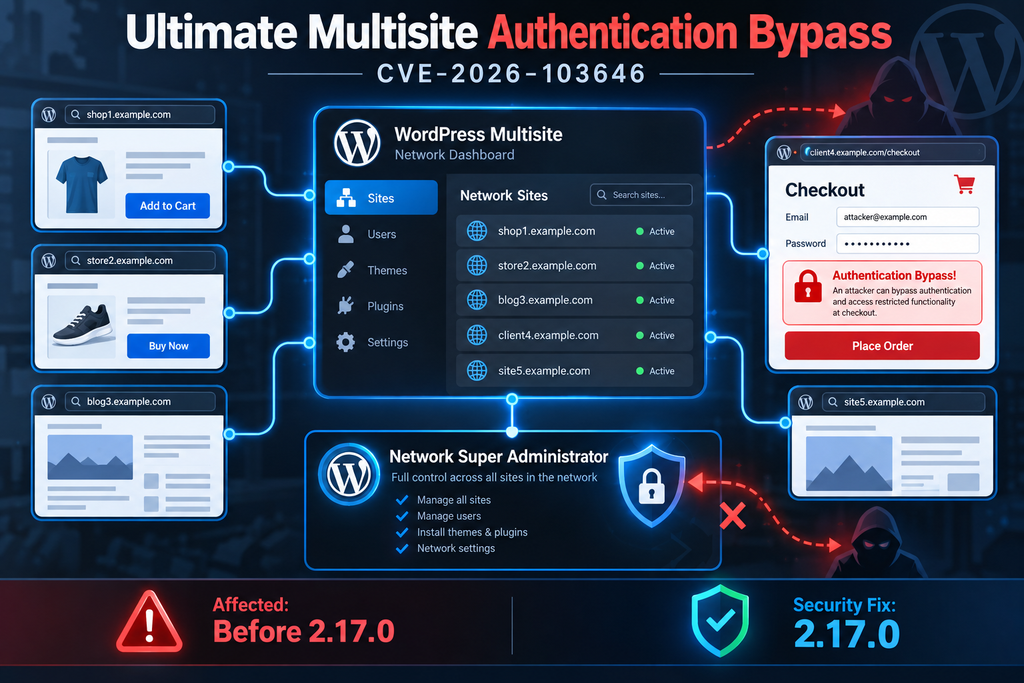Viewport: 1024px width, 683px height.
Task: Click the Add to Cart button
Action: [x=168, y=206]
